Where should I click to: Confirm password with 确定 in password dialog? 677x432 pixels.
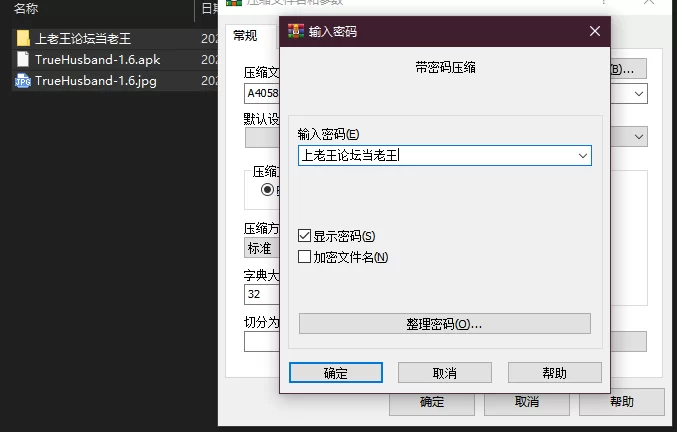pyautogui.click(x=336, y=372)
